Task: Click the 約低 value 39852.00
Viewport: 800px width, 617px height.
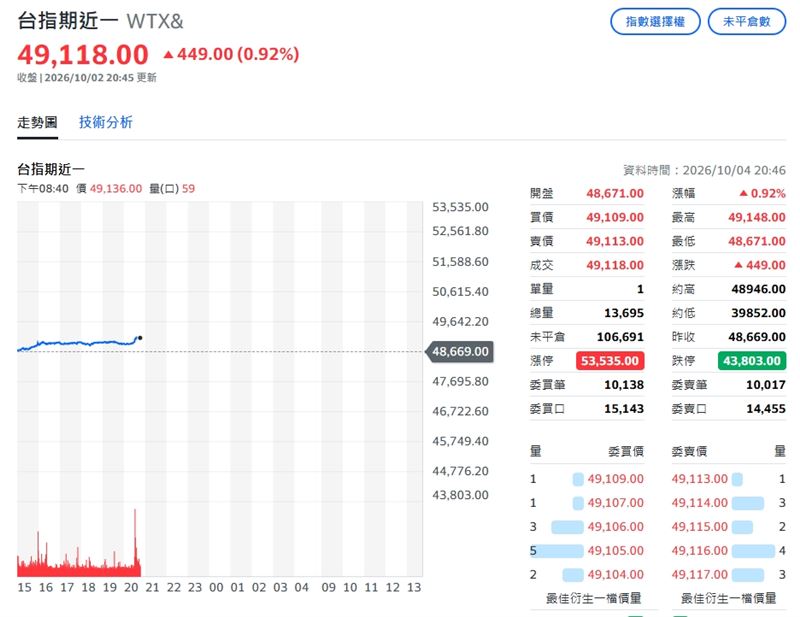Action: tap(759, 313)
